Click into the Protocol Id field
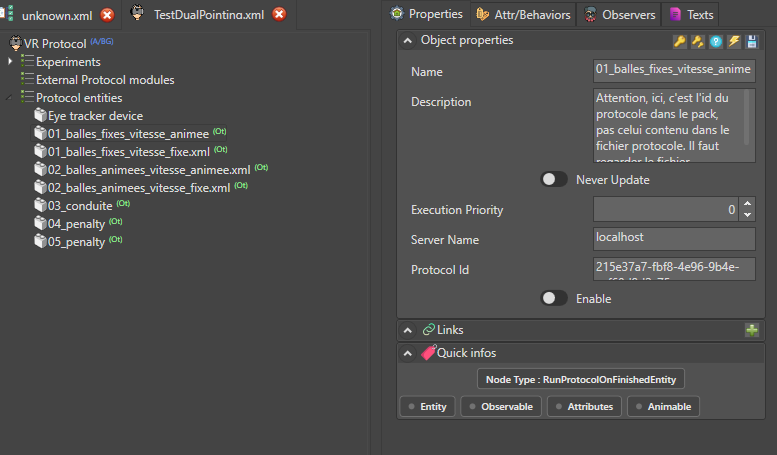The height and width of the screenshot is (455, 777). [674, 269]
